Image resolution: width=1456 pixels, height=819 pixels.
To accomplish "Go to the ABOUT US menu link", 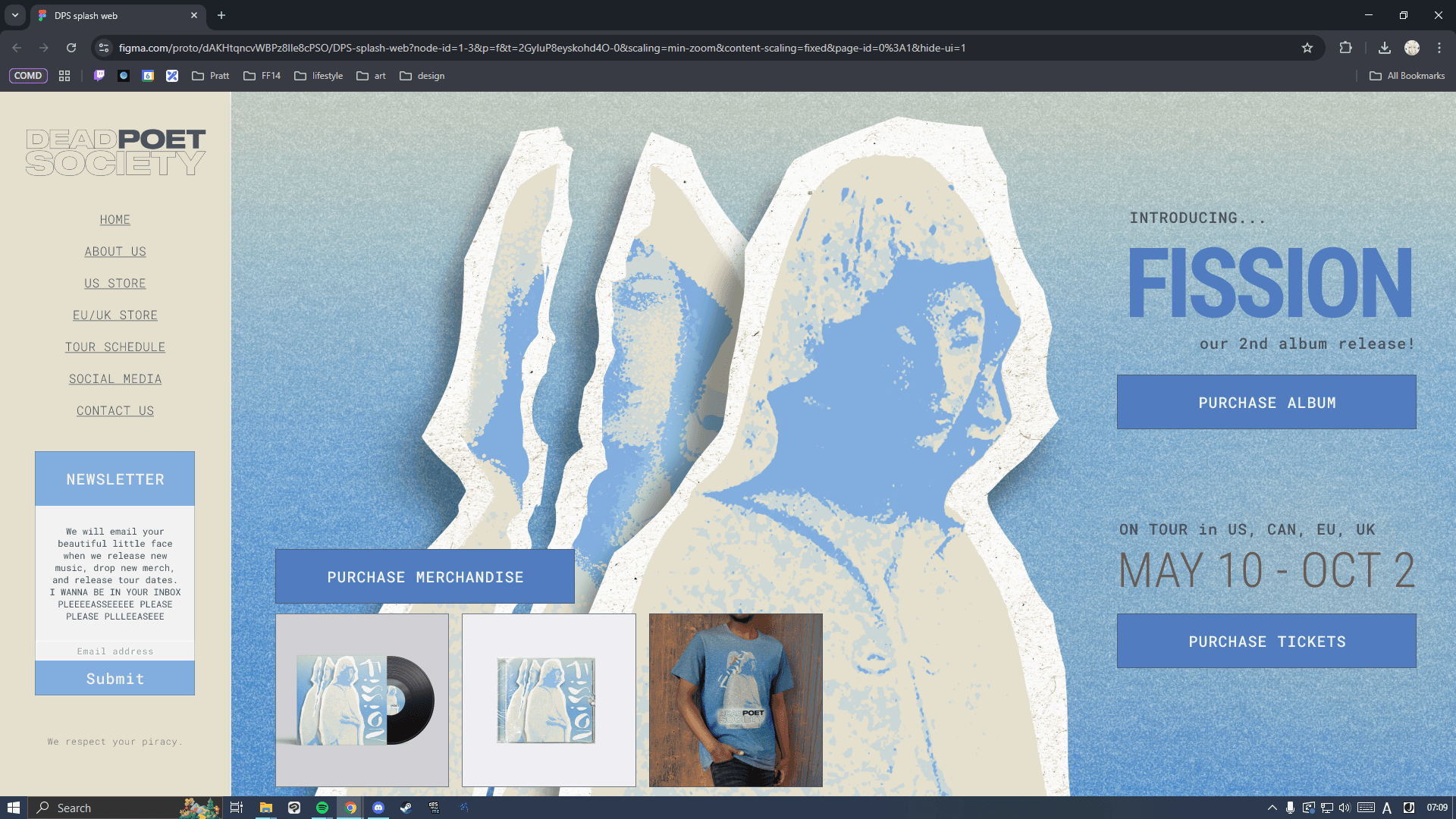I will coord(115,252).
